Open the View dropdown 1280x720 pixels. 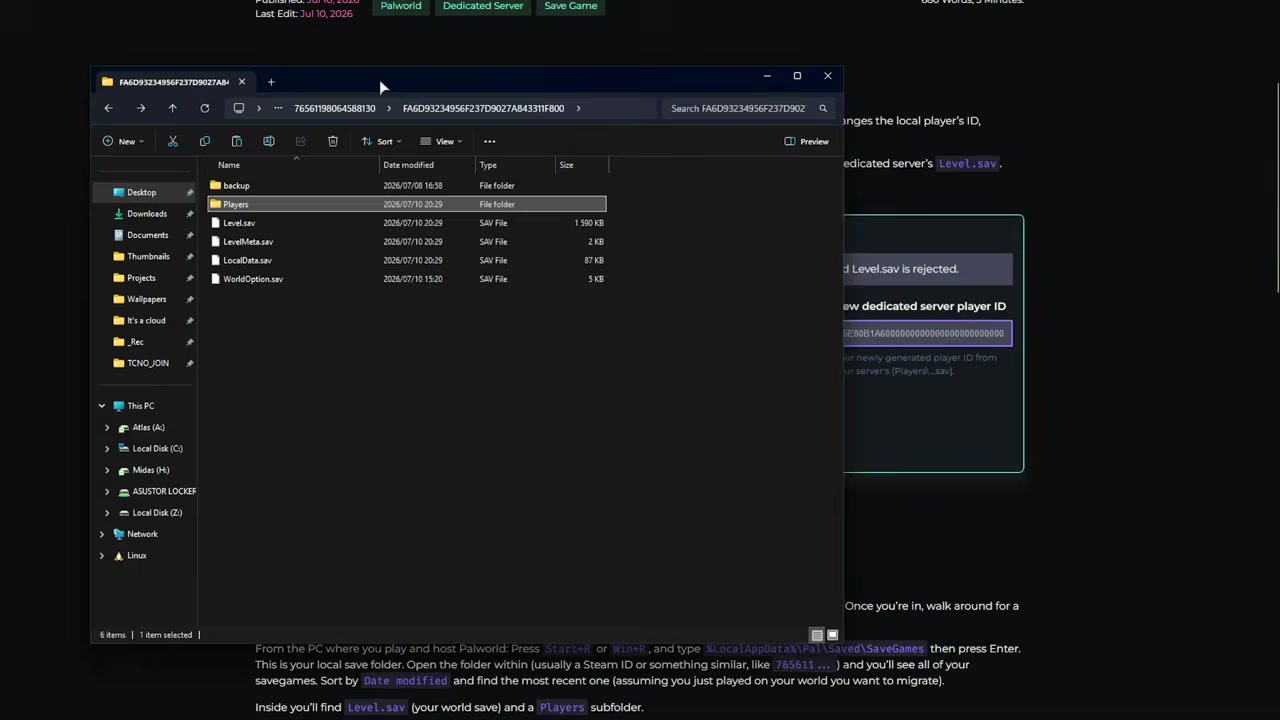click(441, 141)
